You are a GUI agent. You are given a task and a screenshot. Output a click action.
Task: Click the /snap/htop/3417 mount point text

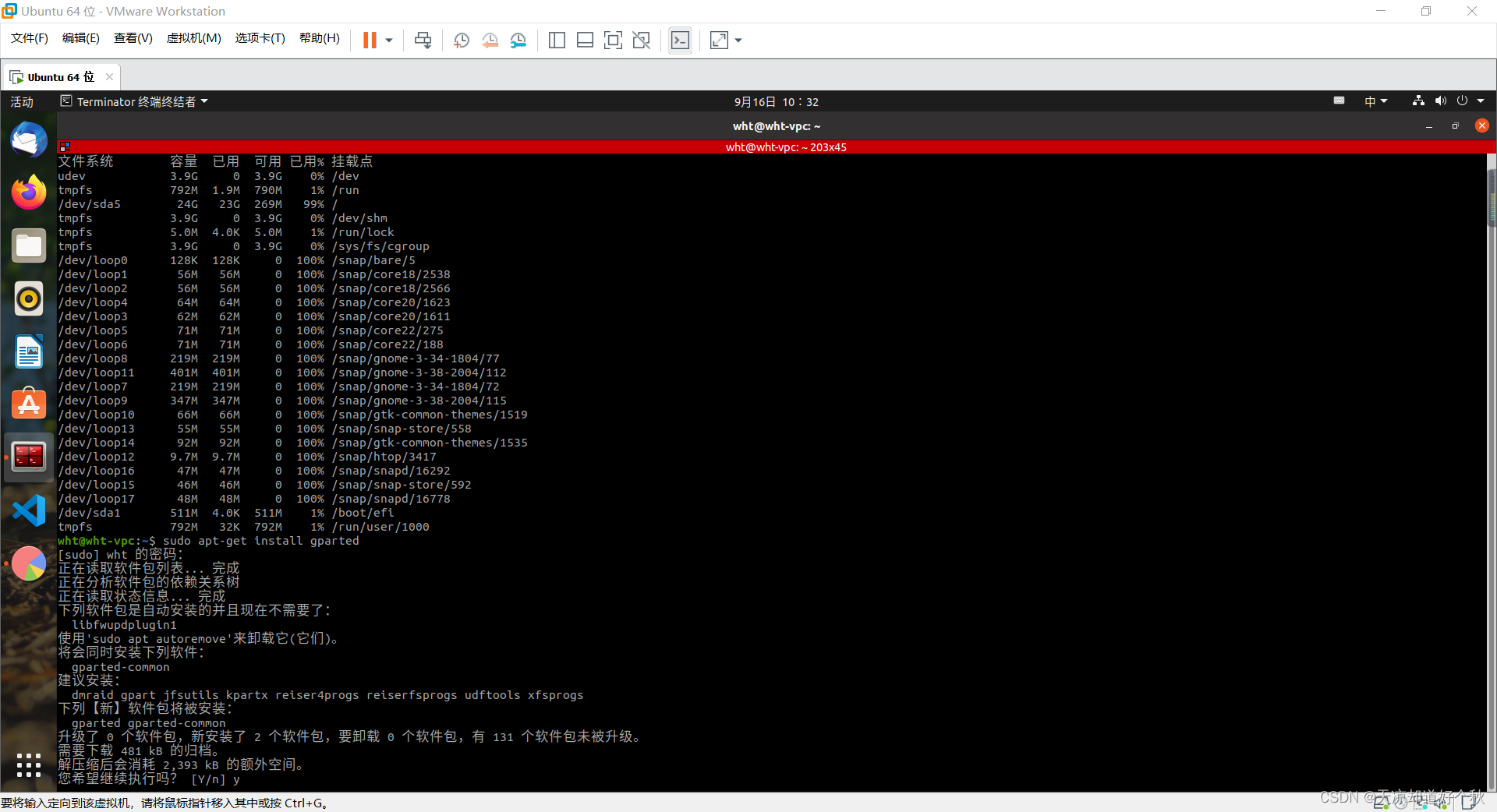[384, 457]
